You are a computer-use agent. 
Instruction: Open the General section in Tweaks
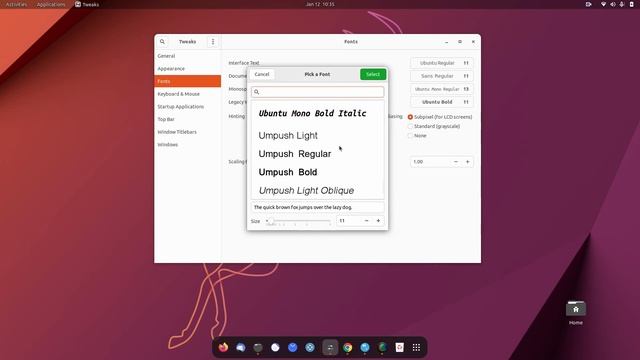[188, 56]
